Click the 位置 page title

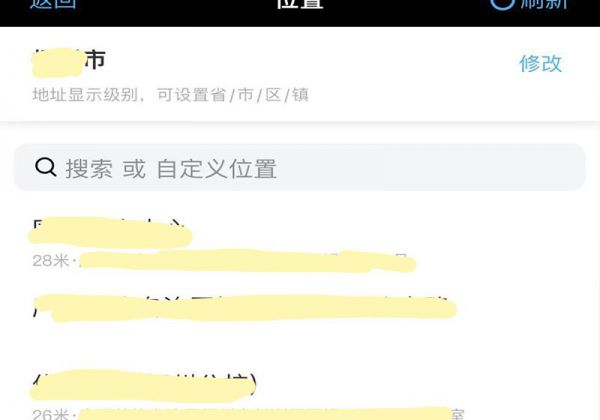(300, 4)
